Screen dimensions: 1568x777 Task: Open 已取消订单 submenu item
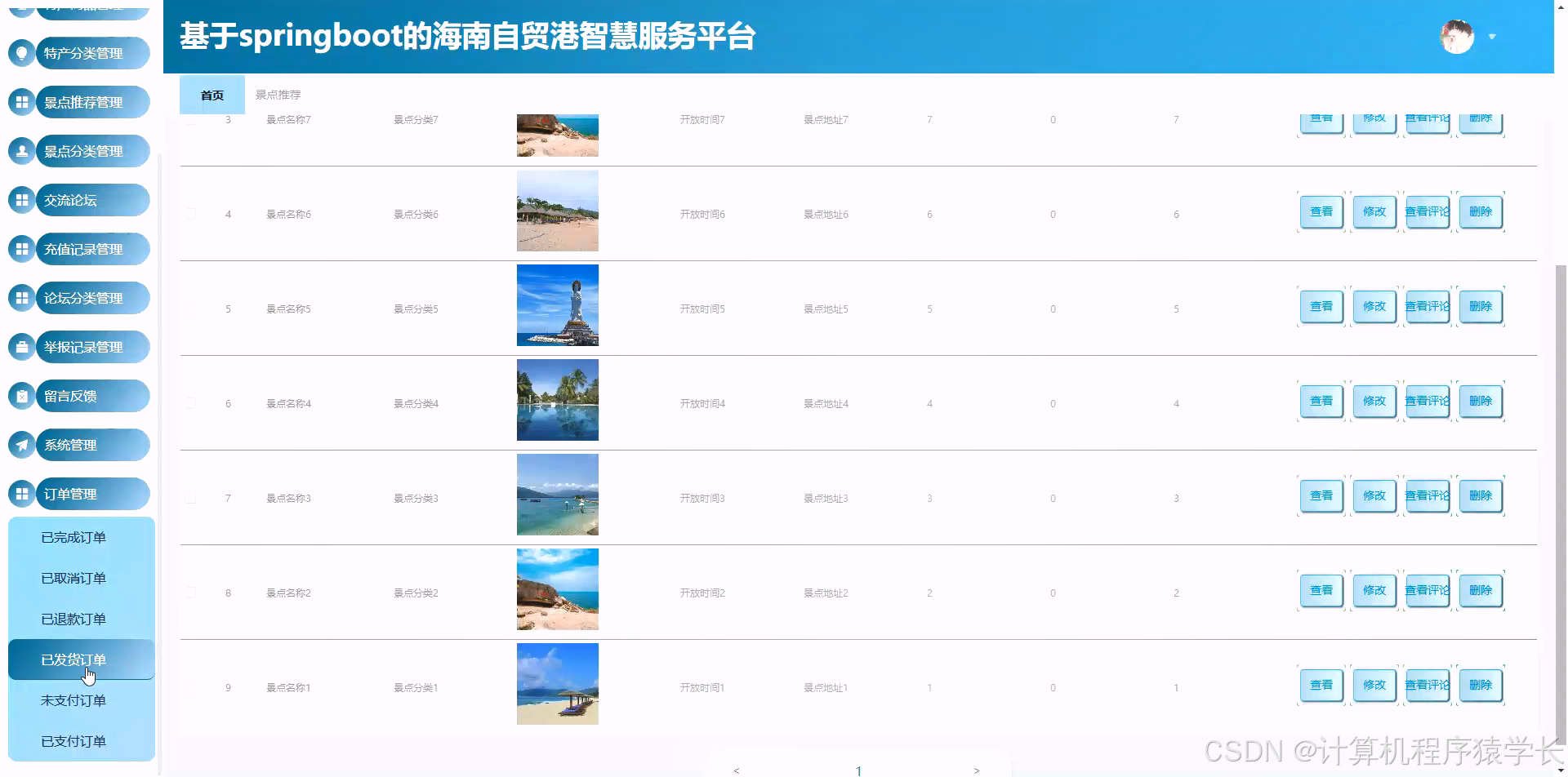(x=81, y=578)
